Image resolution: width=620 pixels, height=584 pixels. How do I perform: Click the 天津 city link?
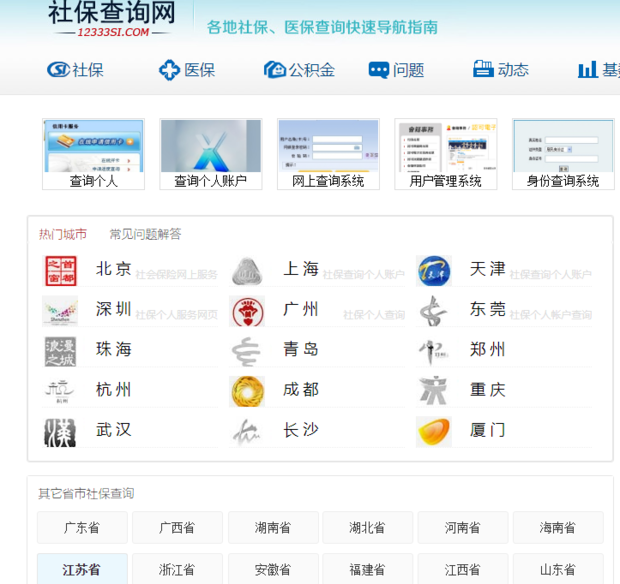pos(488,269)
